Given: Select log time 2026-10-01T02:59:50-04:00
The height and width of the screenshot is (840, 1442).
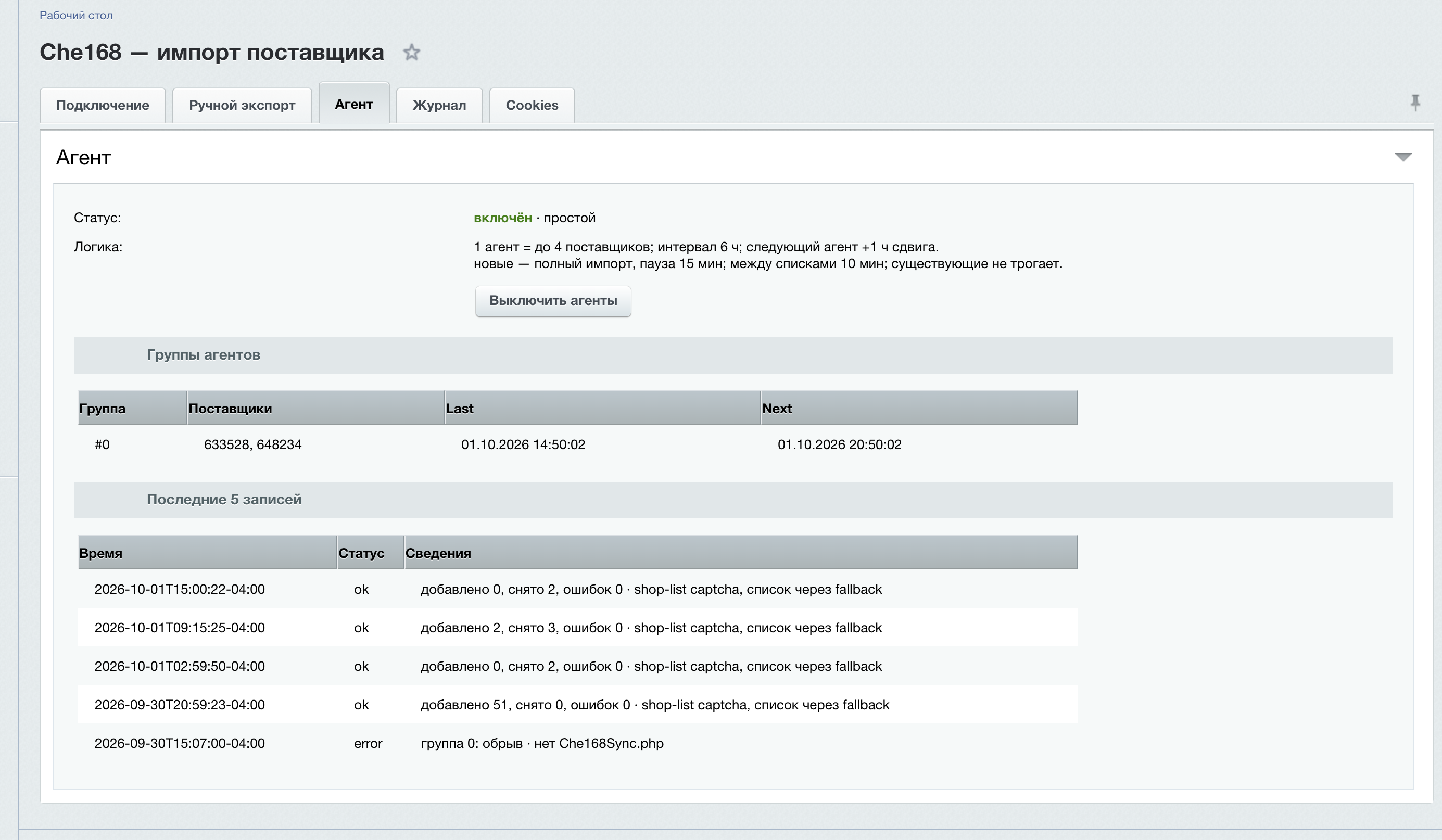Looking at the screenshot, I should [180, 666].
